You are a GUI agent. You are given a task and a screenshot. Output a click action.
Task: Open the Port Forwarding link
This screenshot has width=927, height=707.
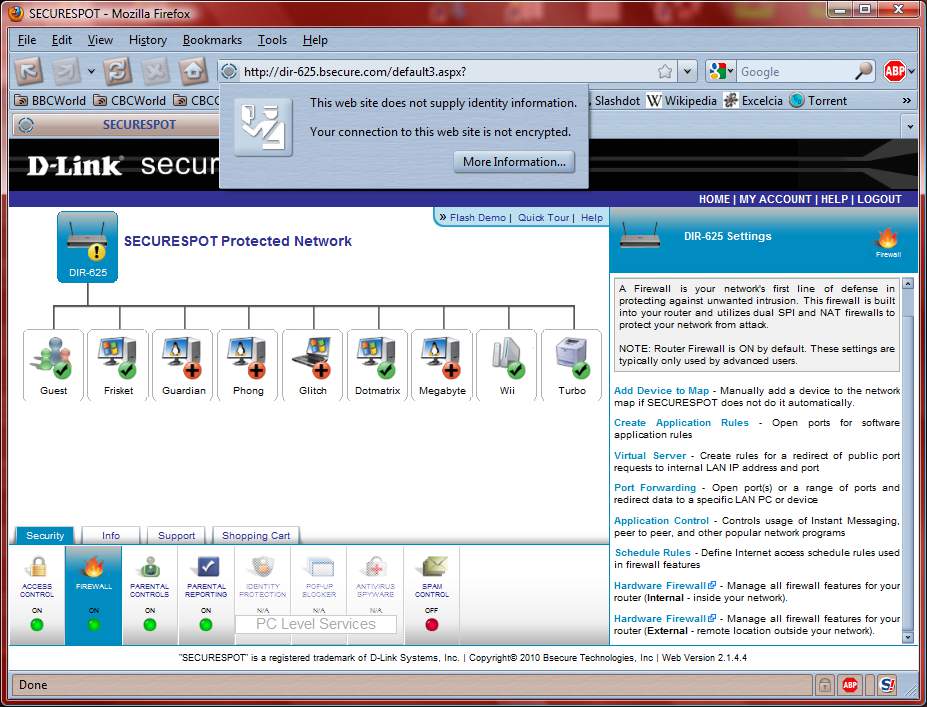pos(655,488)
